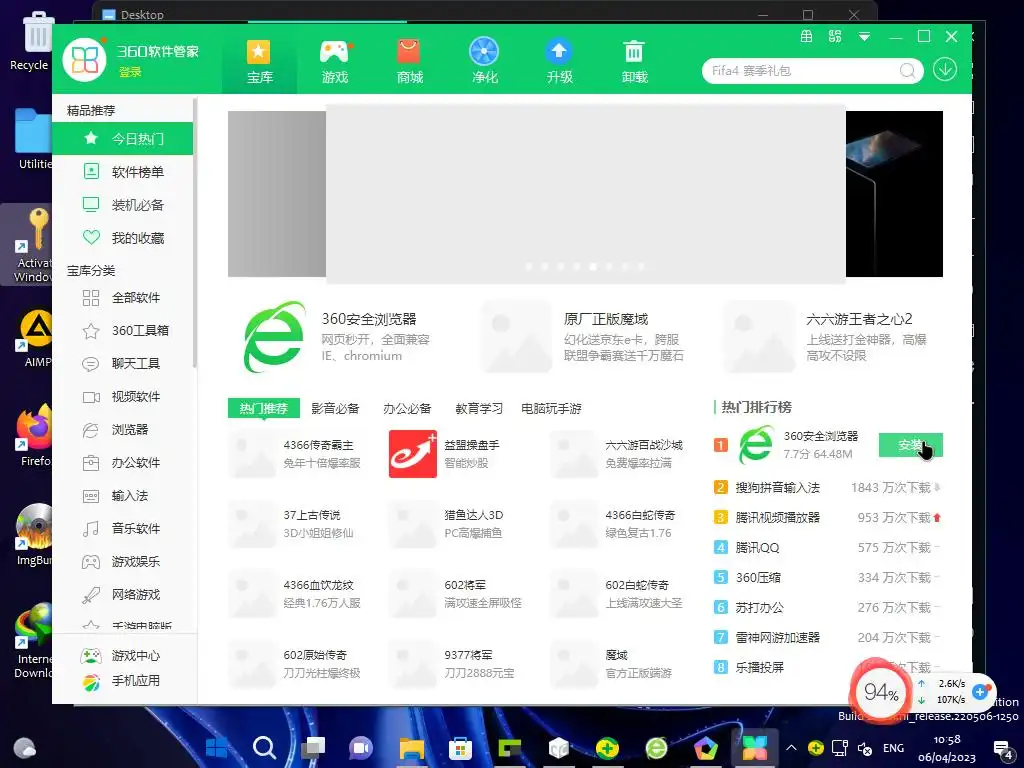The height and width of the screenshot is (768, 1024).
Task: Switch to 热门推荐 tab
Action: coord(263,408)
